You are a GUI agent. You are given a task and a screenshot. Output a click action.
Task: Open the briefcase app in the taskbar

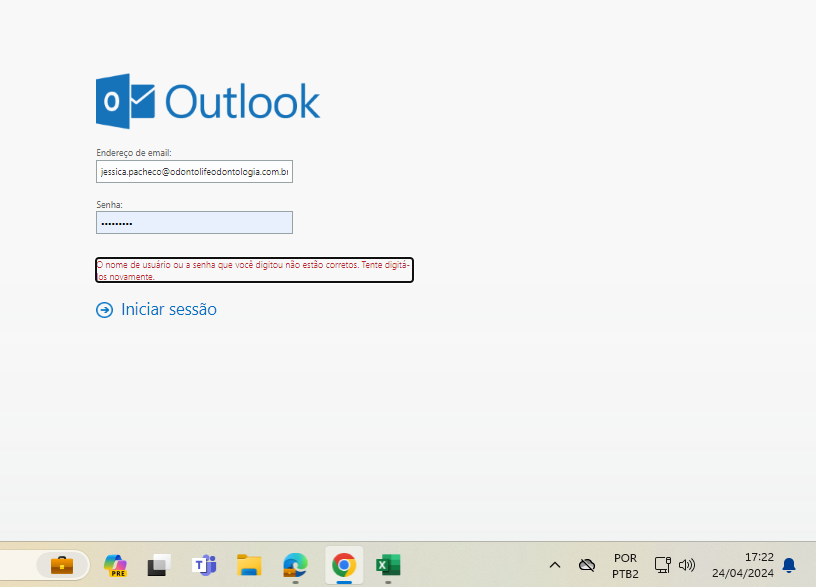(x=62, y=565)
